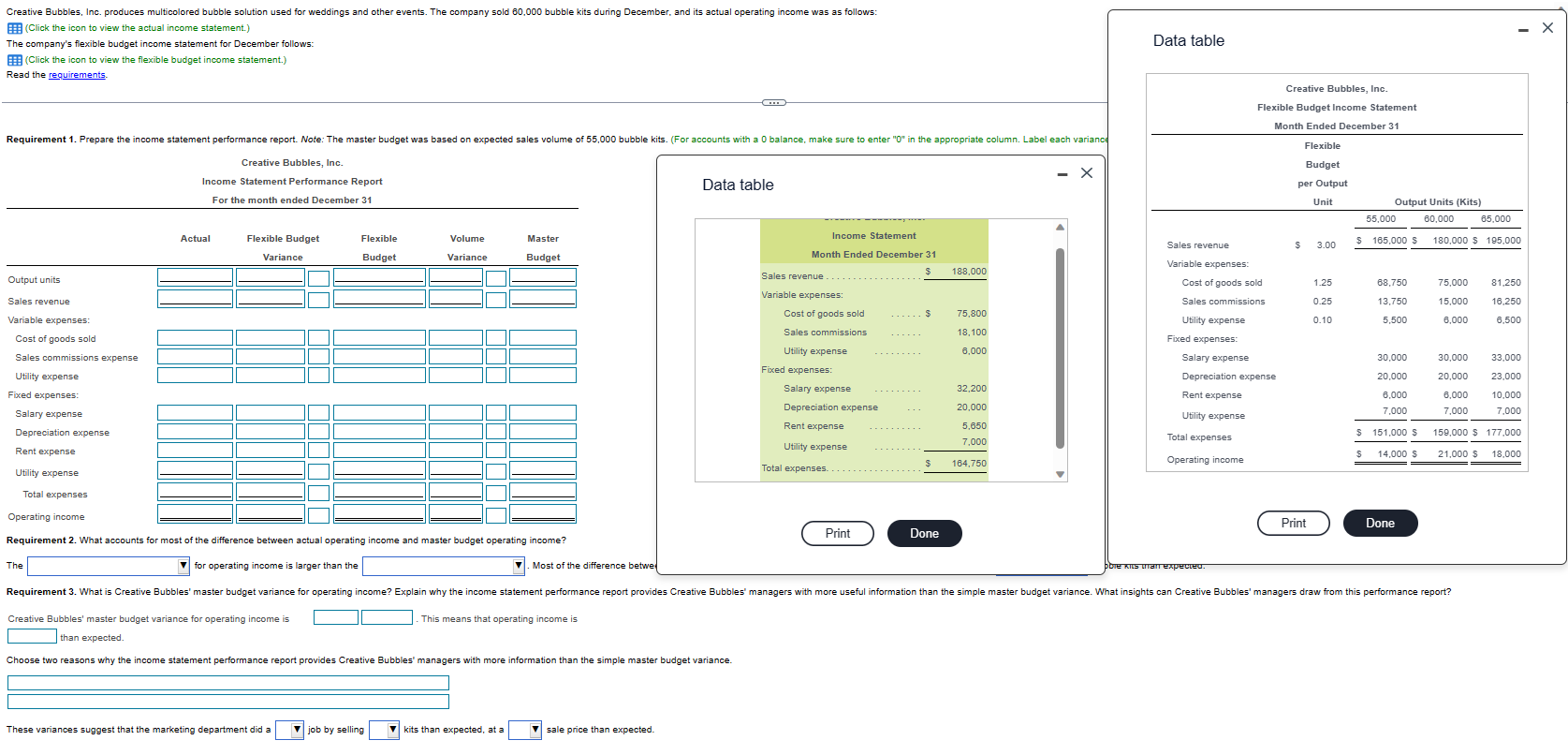The image size is (1568, 755).
Task: Close the actual Income Statement data table dialog
Action: coord(1087,173)
